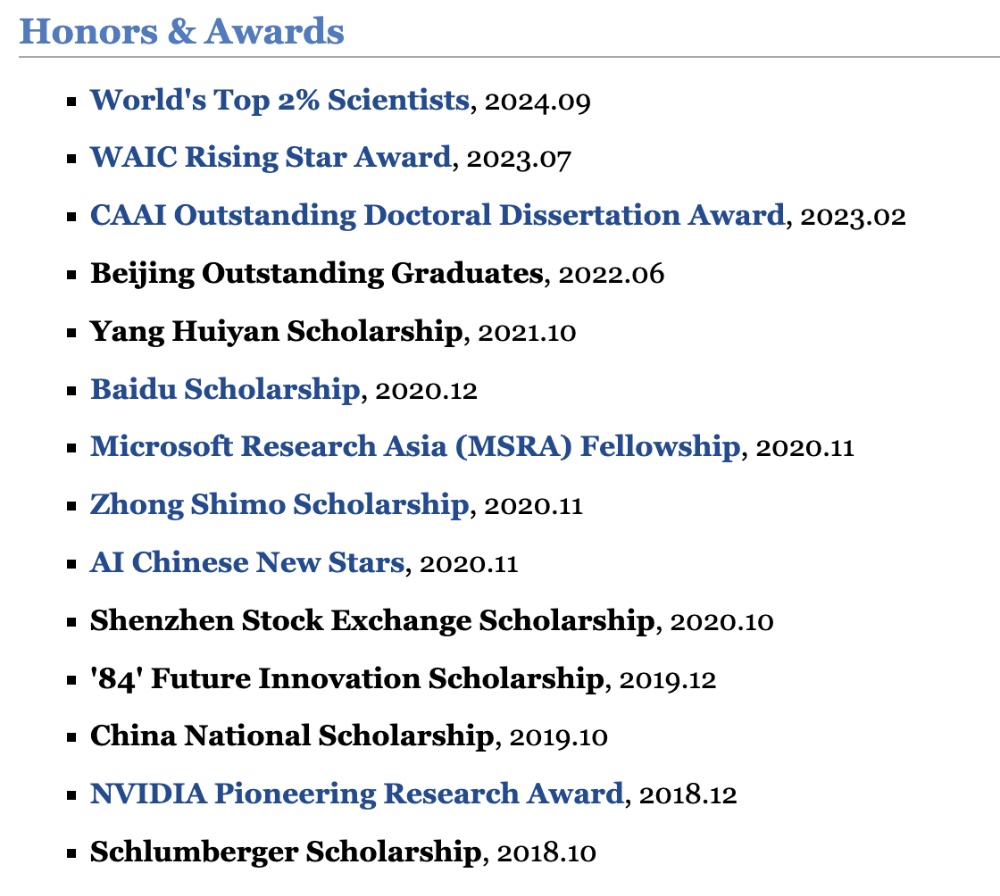The height and width of the screenshot is (896, 1000).
Task: Click the NVIDIA Pioneering Research Award link
Action: [x=357, y=794]
